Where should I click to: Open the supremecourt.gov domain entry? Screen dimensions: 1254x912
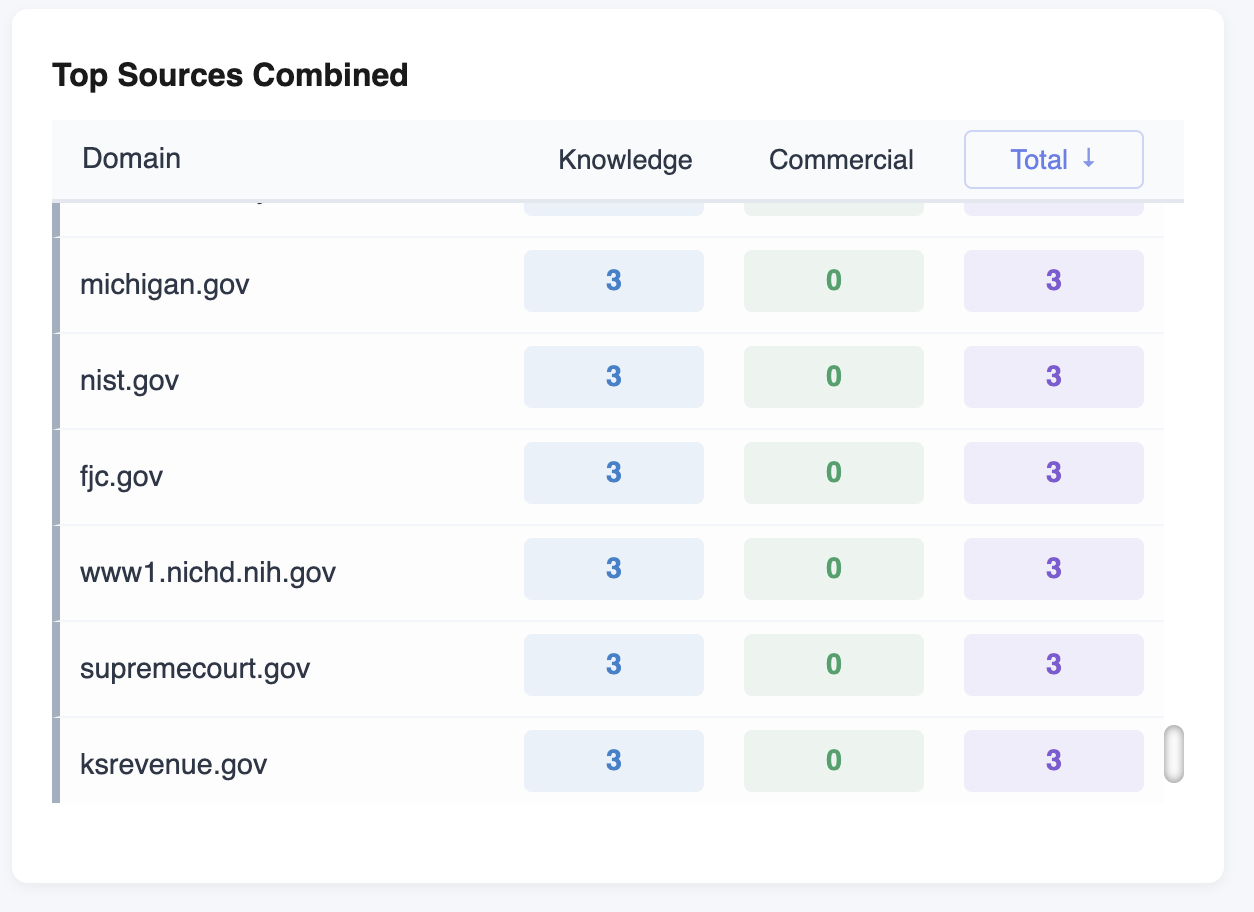(195, 669)
